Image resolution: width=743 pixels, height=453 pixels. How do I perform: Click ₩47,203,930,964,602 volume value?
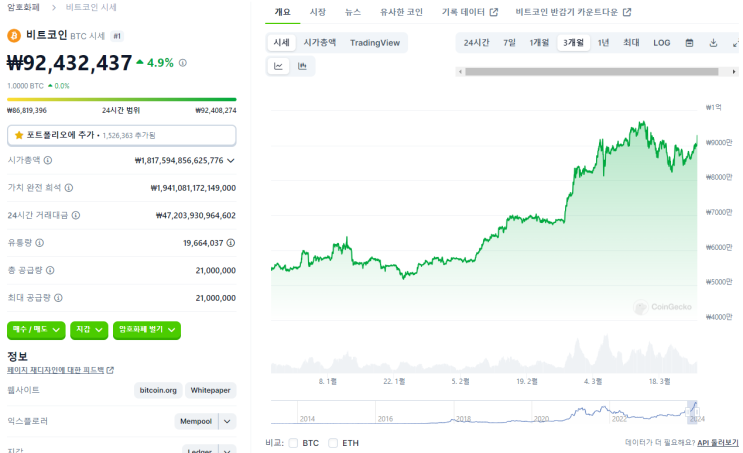[196, 216]
